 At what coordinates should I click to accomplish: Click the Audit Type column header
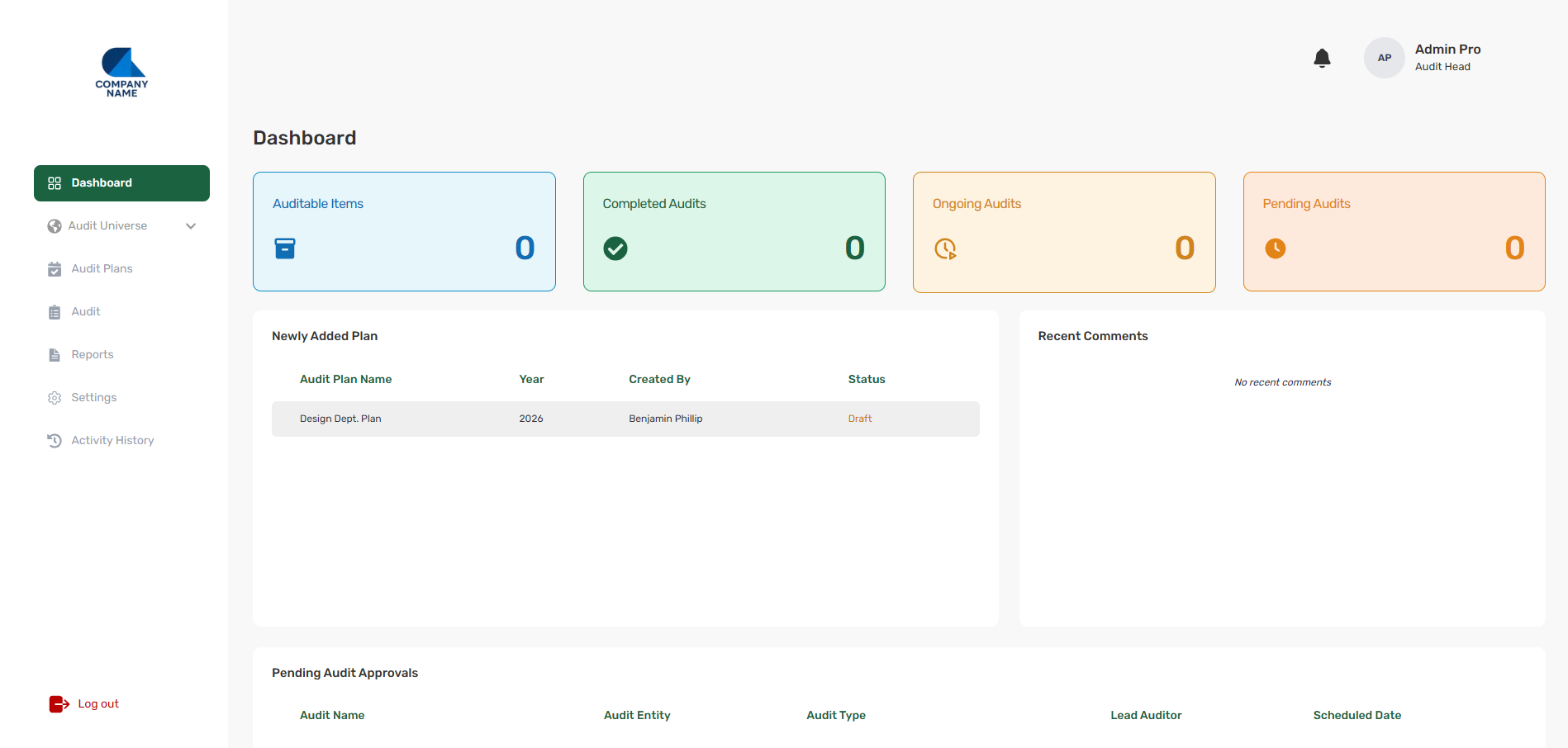(x=836, y=716)
